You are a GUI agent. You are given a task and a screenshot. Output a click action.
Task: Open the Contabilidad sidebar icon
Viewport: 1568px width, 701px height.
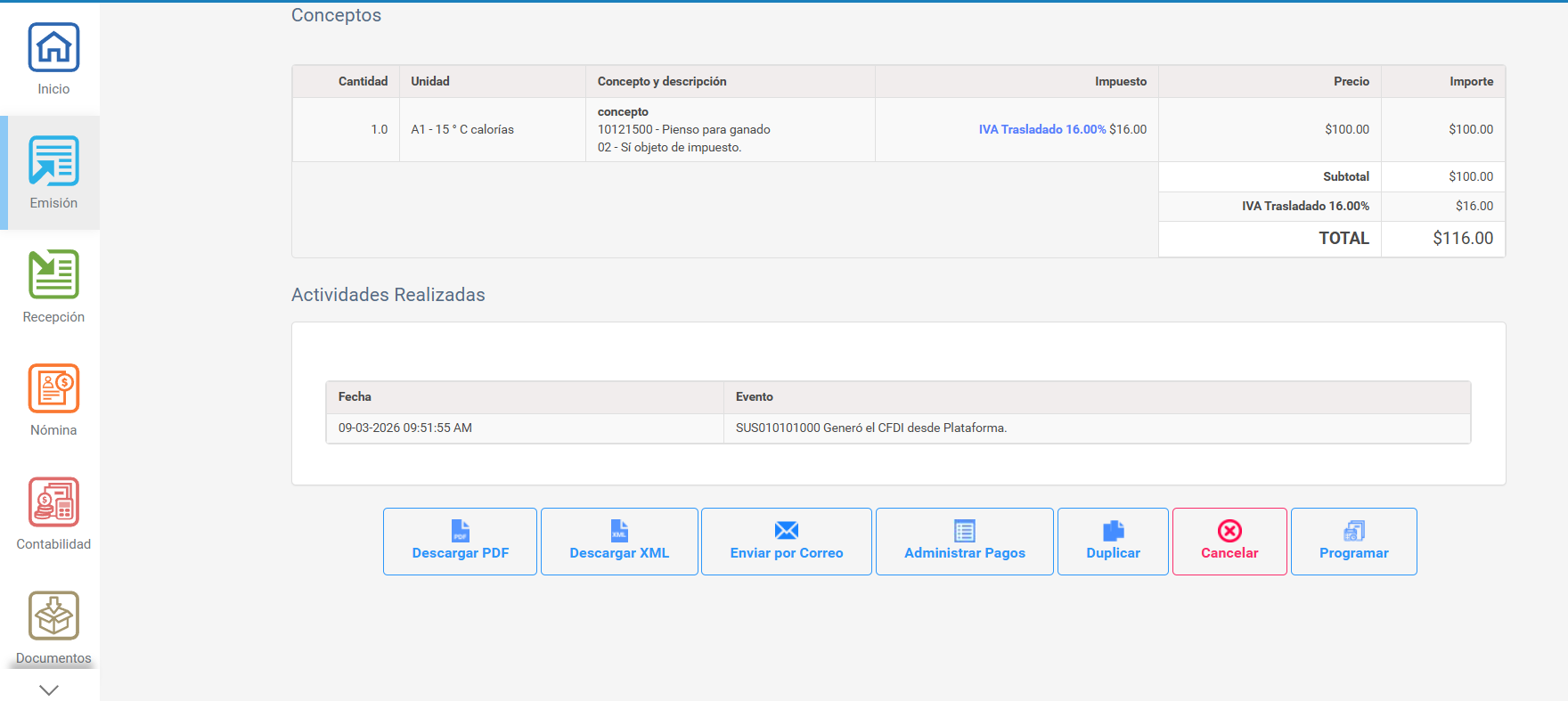pos(53,502)
